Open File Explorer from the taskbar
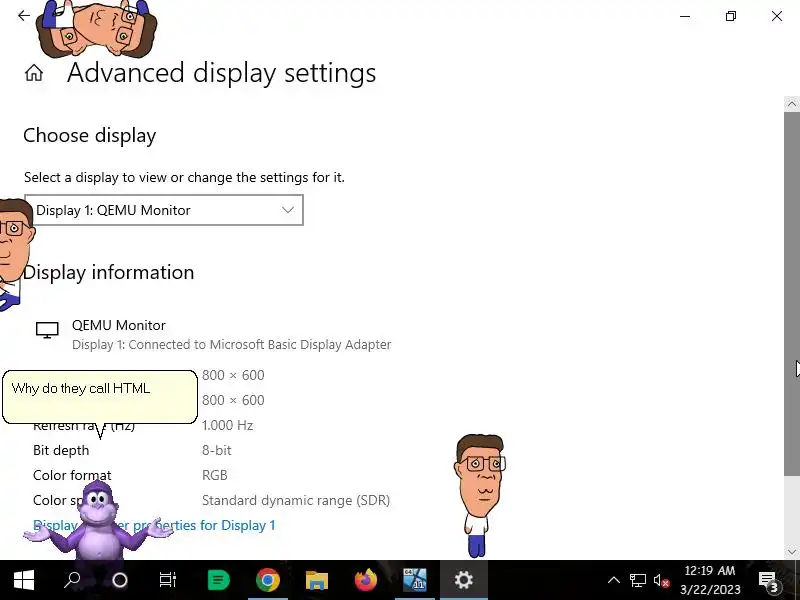The height and width of the screenshot is (600, 800). [316, 580]
